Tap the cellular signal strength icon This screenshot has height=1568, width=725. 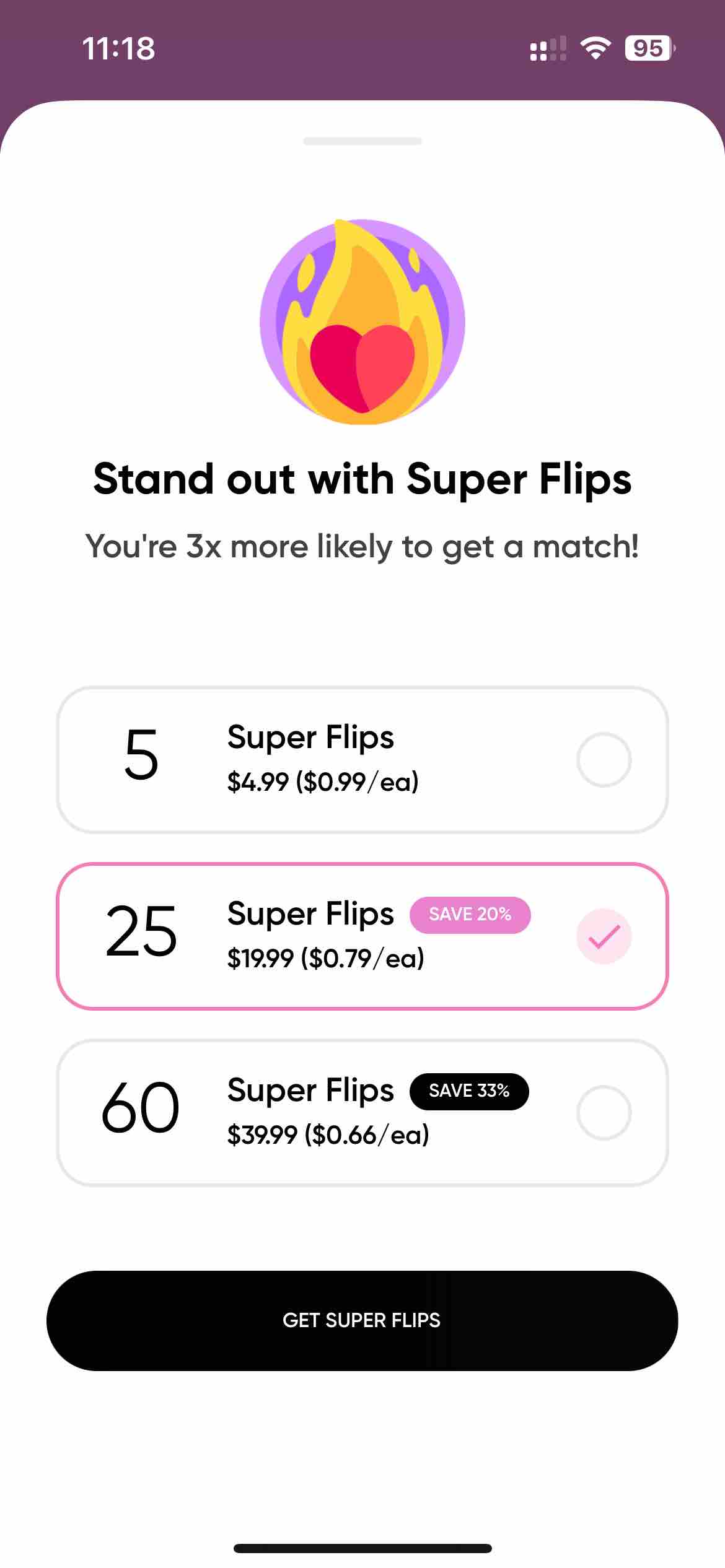(x=548, y=48)
